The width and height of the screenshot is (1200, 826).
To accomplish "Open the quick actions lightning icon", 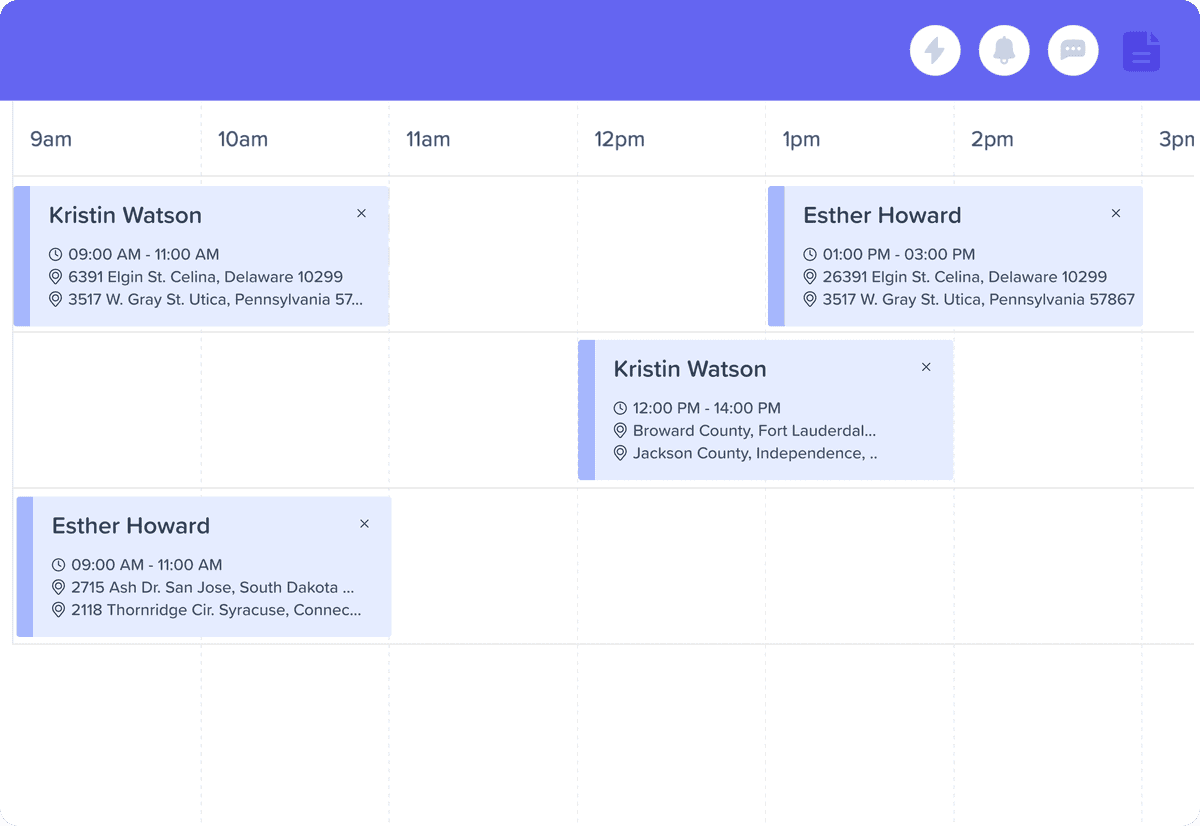I will pos(935,50).
